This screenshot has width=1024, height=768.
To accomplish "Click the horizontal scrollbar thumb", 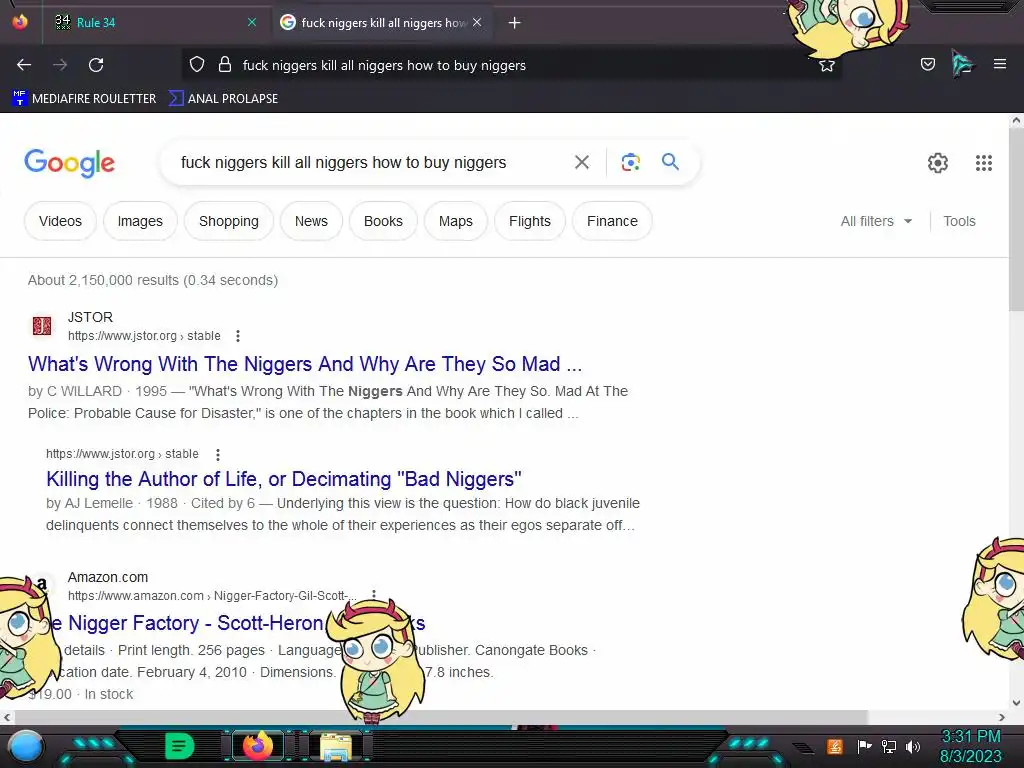I will (x=441, y=717).
